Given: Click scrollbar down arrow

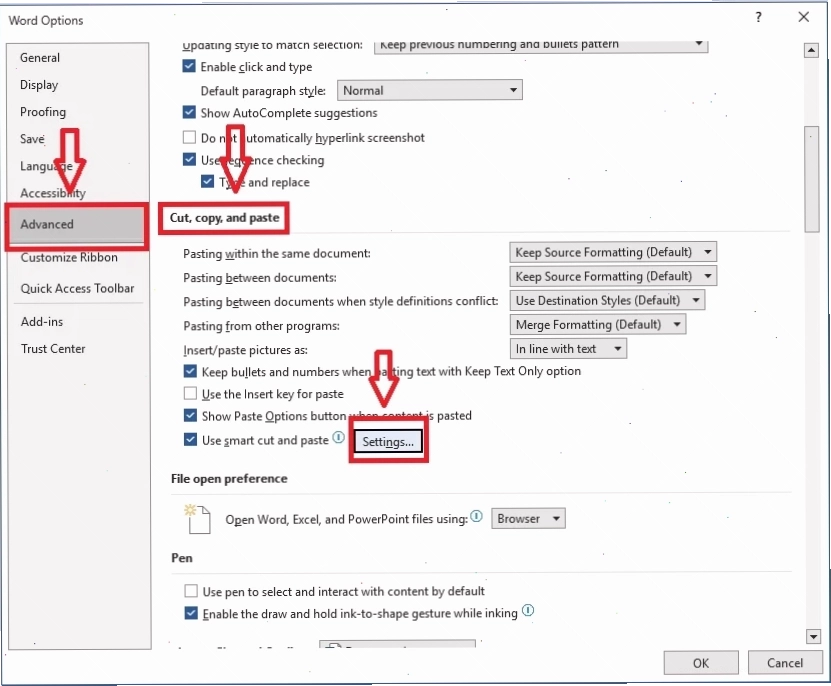Looking at the screenshot, I should 812,636.
